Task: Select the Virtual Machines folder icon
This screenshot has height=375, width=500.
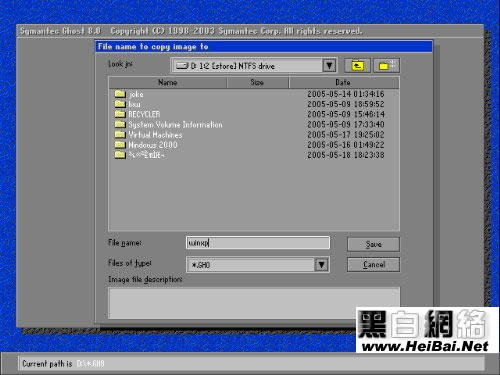Action: (x=120, y=134)
